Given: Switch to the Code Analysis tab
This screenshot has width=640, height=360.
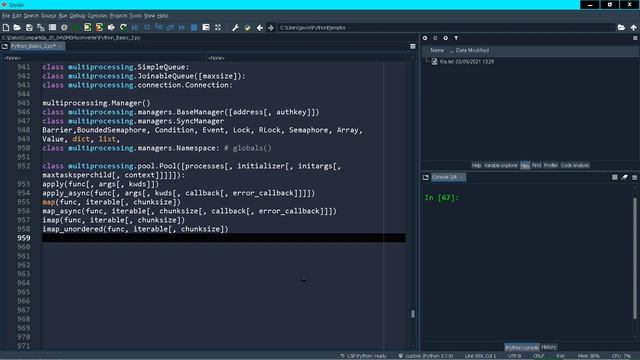Looking at the screenshot, I should click(x=575, y=165).
